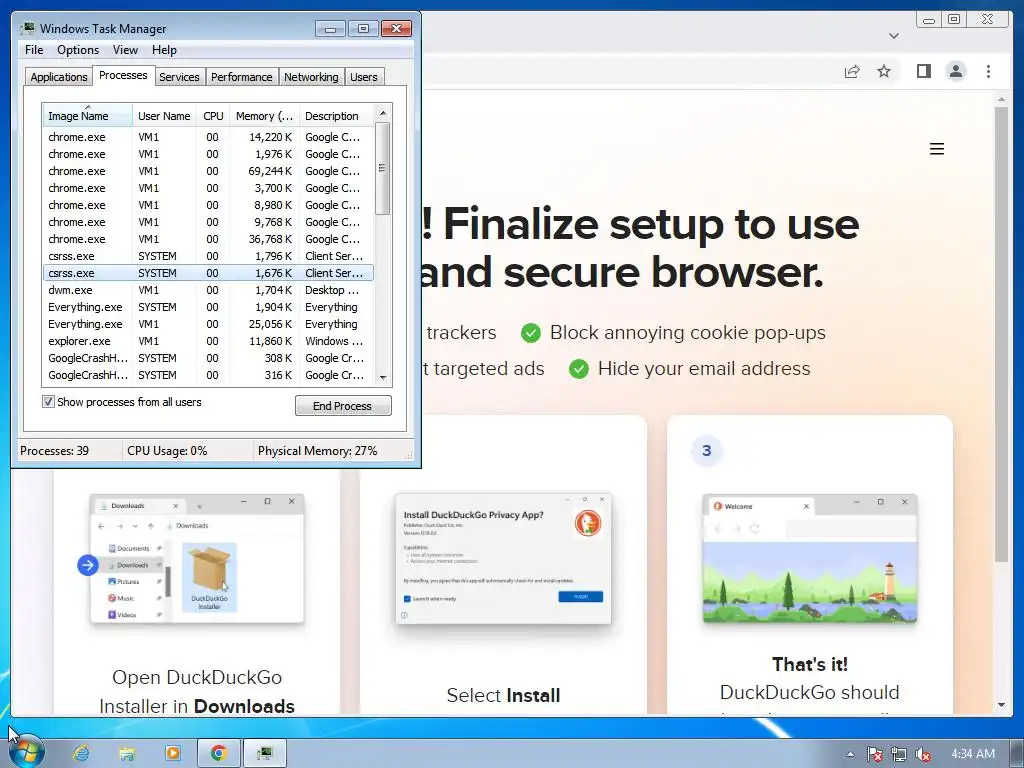Screen dimensions: 1024x768
Task: Click the End Process button
Action: click(343, 406)
